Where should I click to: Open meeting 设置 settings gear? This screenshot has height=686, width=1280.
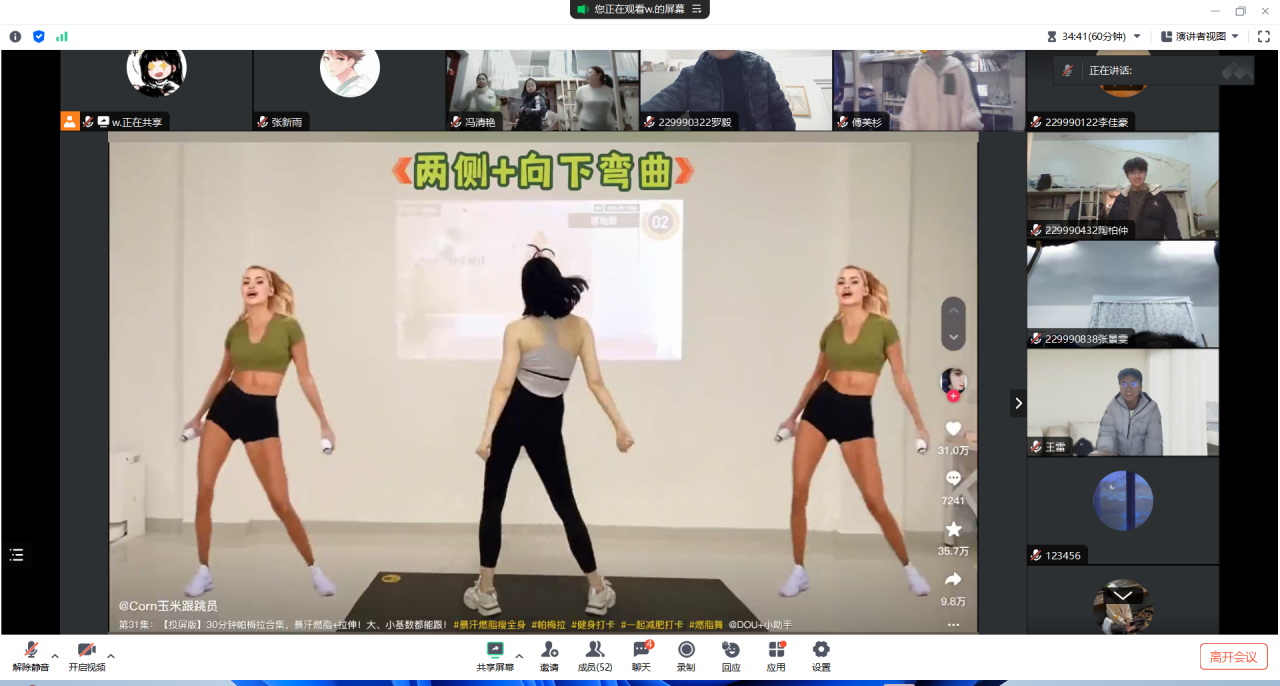pos(821,654)
